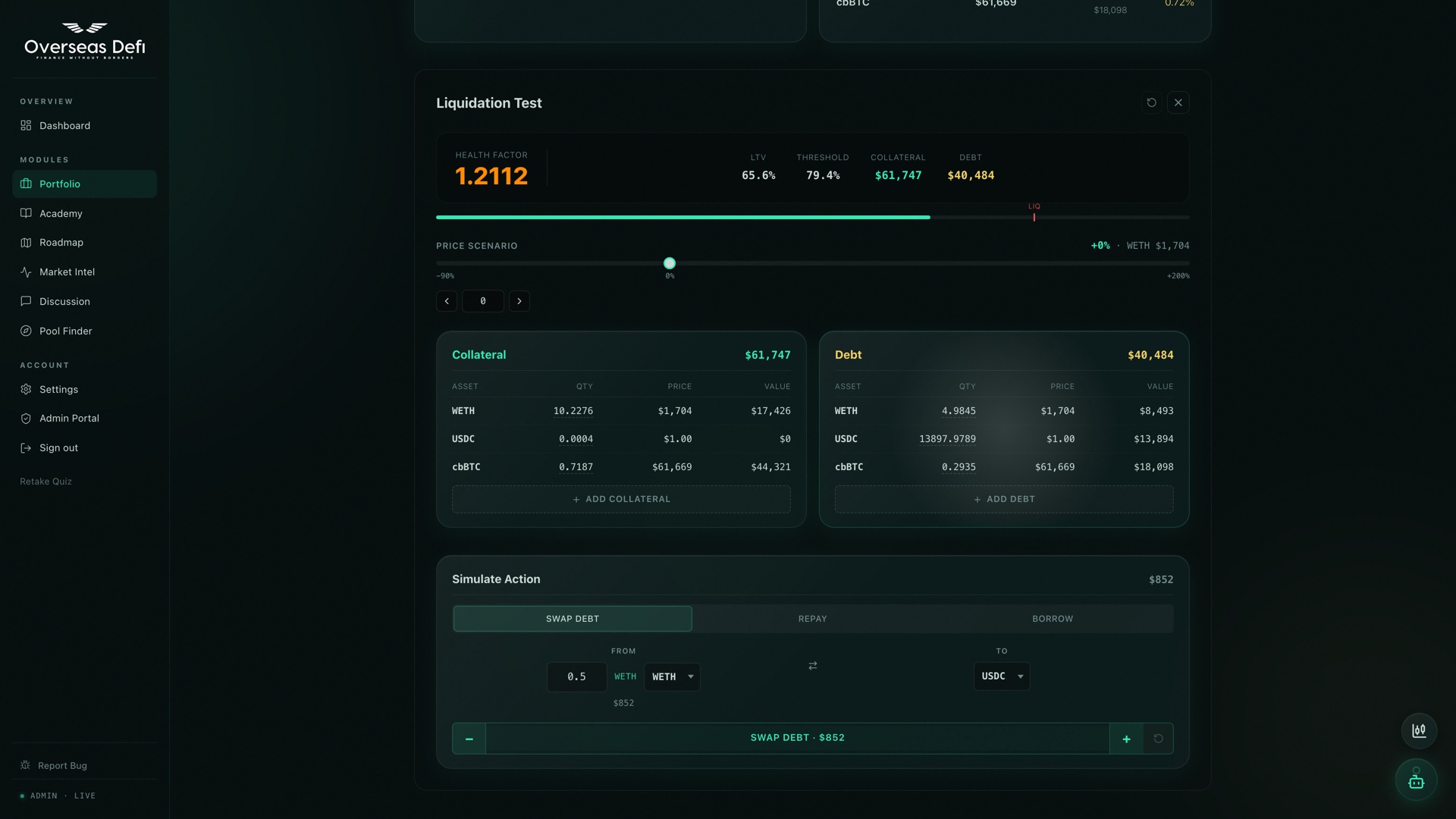This screenshot has width=1456, height=819.
Task: Click the health factor value 1.2112
Action: (491, 177)
